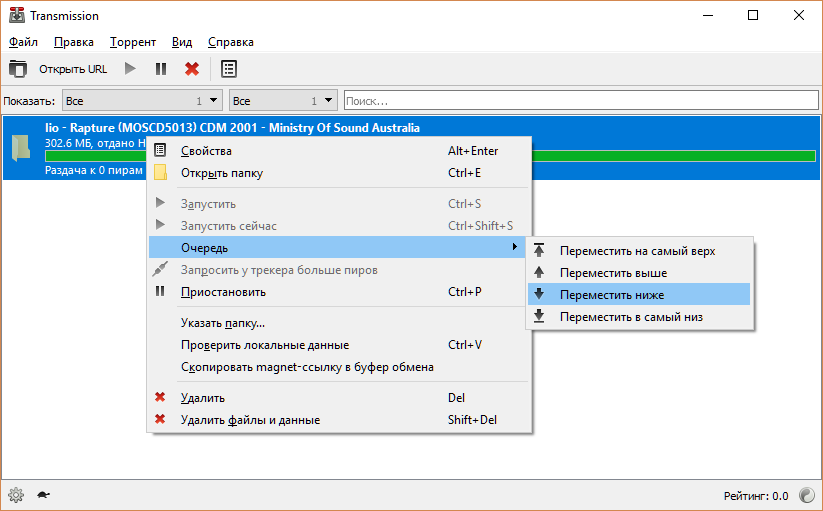Click the start torrent play icon in toolbar
Viewport: 823px width, 511px height.
click(x=130, y=69)
